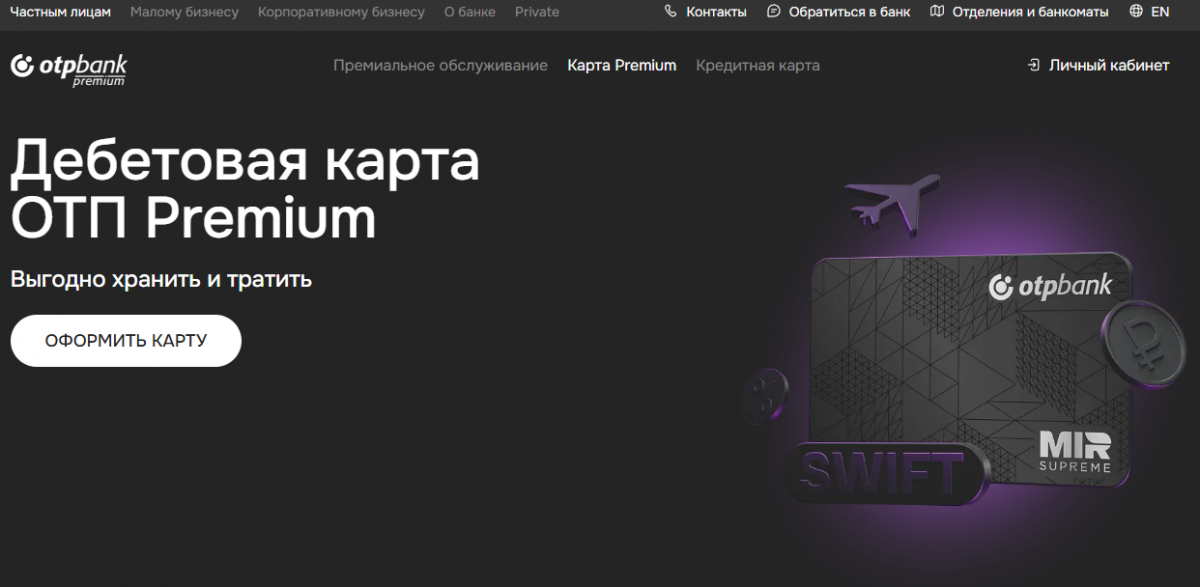The image size is (1200, 587).
Task: Click the phone icon beside Контакты
Action: point(670,12)
